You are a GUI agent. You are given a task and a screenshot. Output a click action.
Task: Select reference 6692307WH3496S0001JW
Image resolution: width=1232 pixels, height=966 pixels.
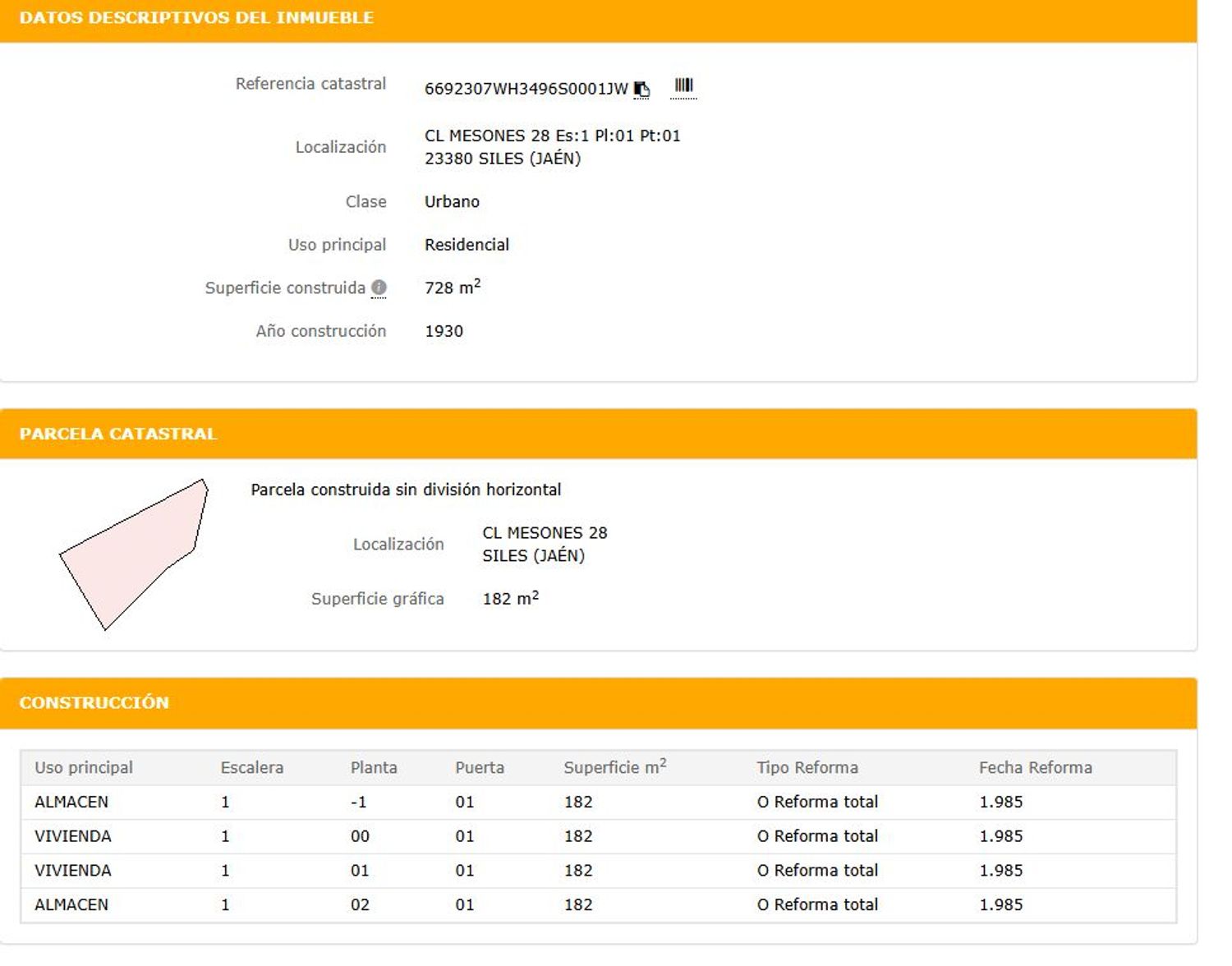point(526,89)
